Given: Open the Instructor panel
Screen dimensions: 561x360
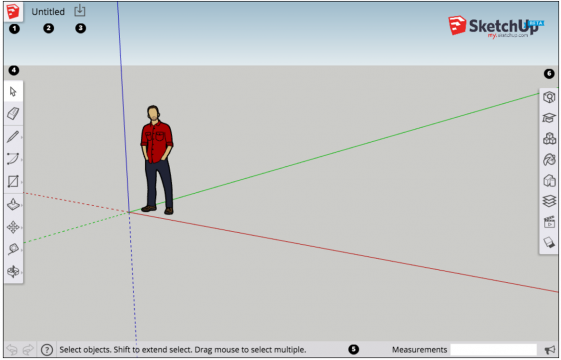Looking at the screenshot, I should pos(549,117).
